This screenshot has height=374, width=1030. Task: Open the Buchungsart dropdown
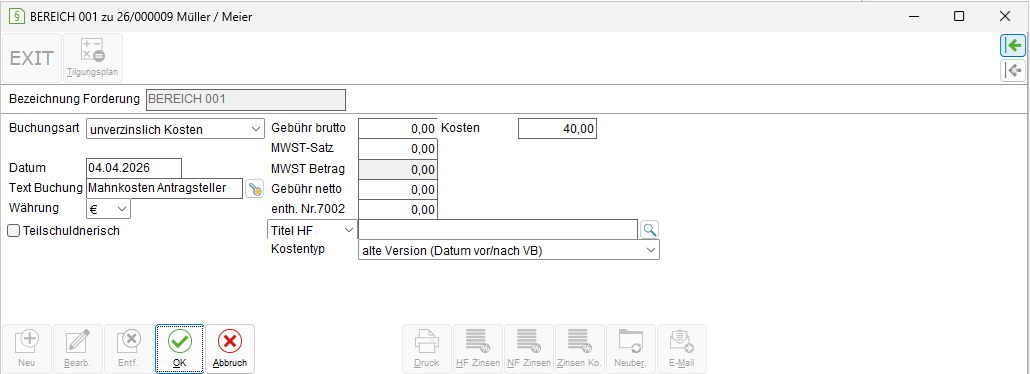pos(175,129)
